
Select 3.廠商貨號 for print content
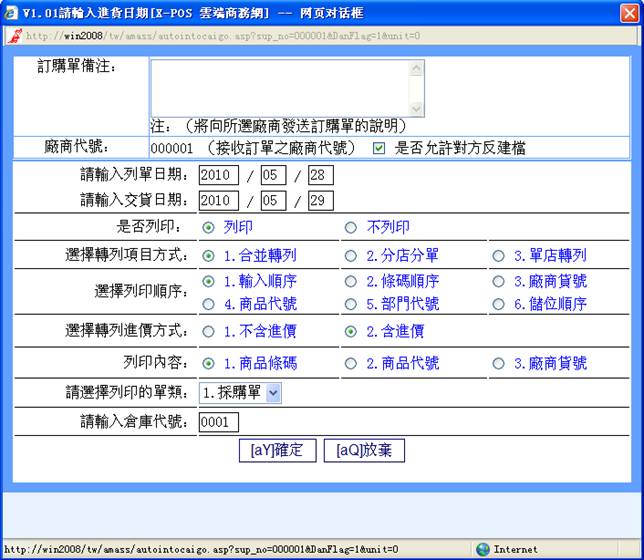point(498,363)
